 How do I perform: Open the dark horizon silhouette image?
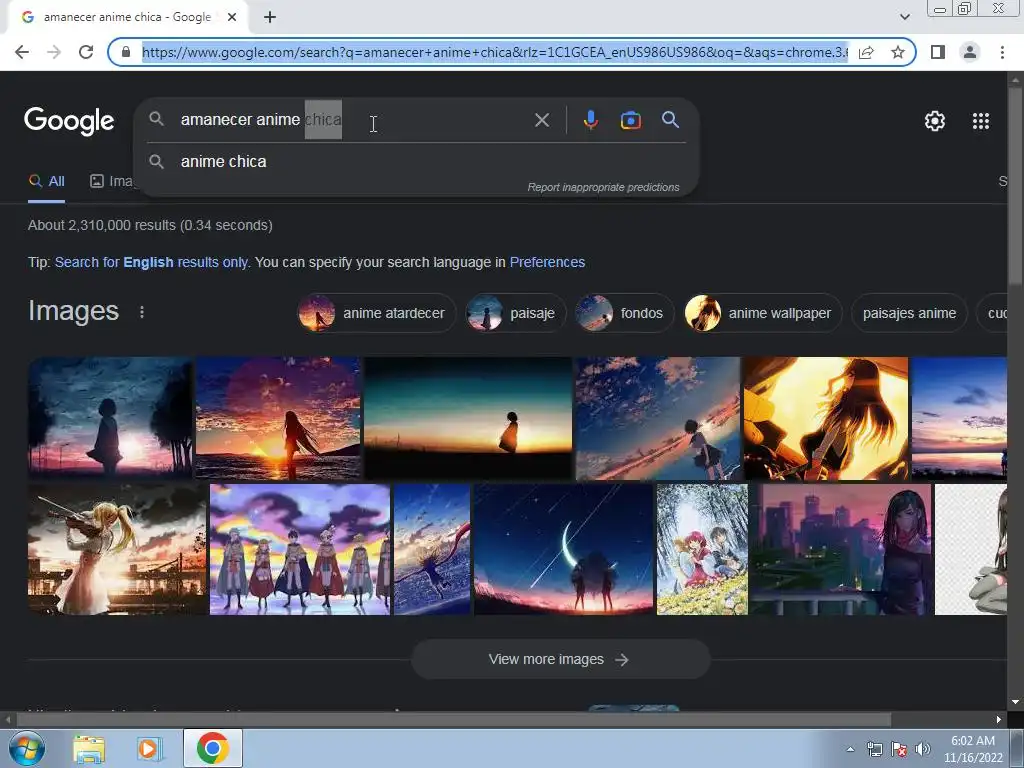(x=468, y=418)
